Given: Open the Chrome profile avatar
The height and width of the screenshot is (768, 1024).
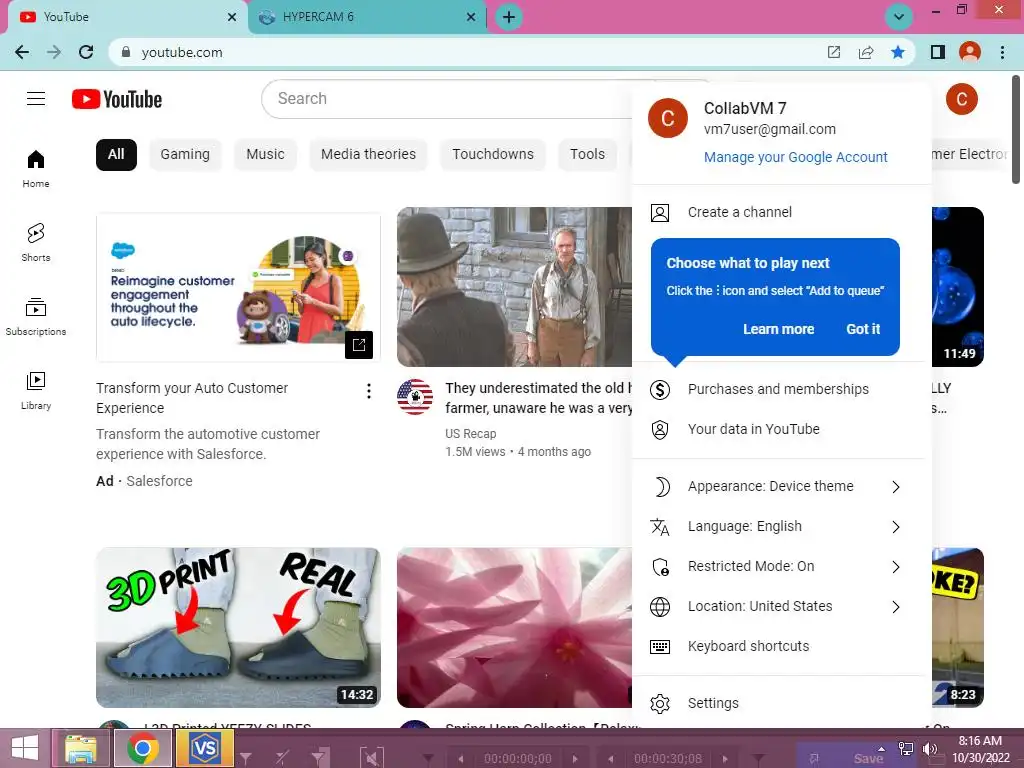Looking at the screenshot, I should (970, 52).
